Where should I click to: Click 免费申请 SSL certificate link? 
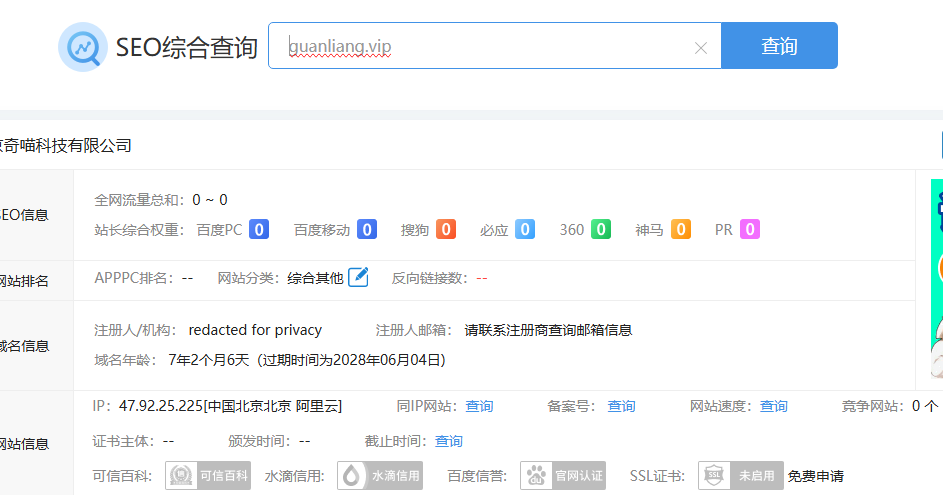point(816,476)
